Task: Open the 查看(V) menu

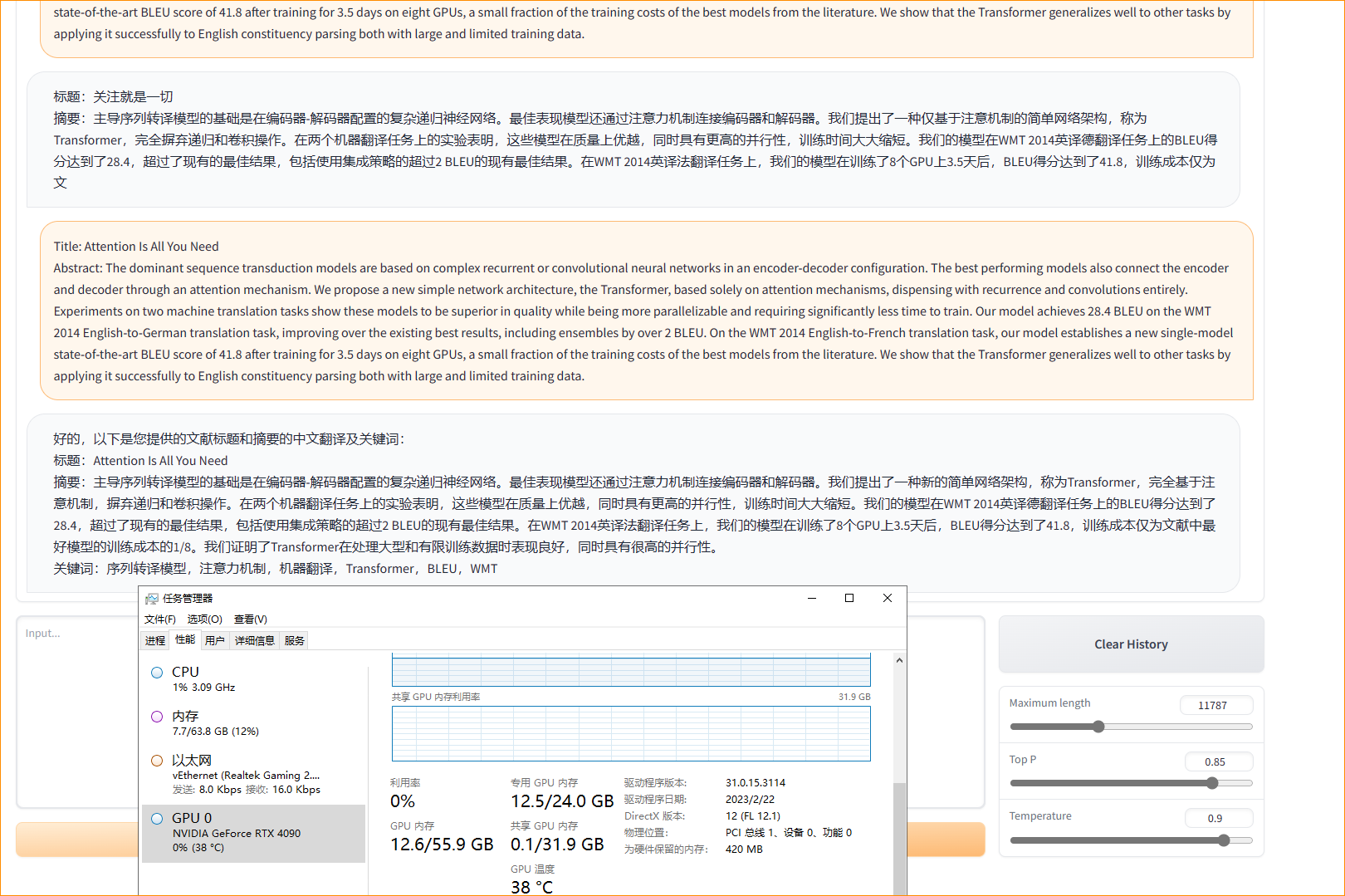Action: [x=250, y=619]
